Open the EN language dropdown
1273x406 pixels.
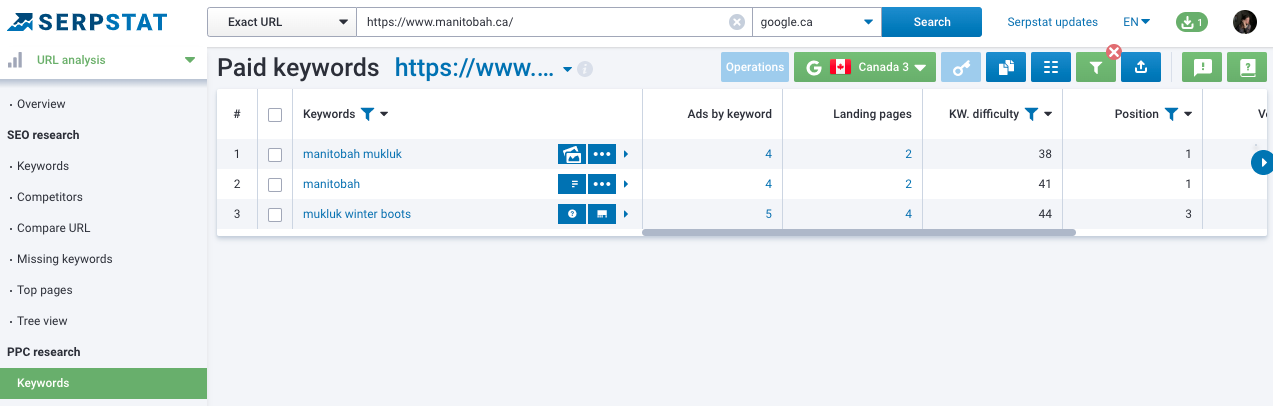pyautogui.click(x=1136, y=22)
